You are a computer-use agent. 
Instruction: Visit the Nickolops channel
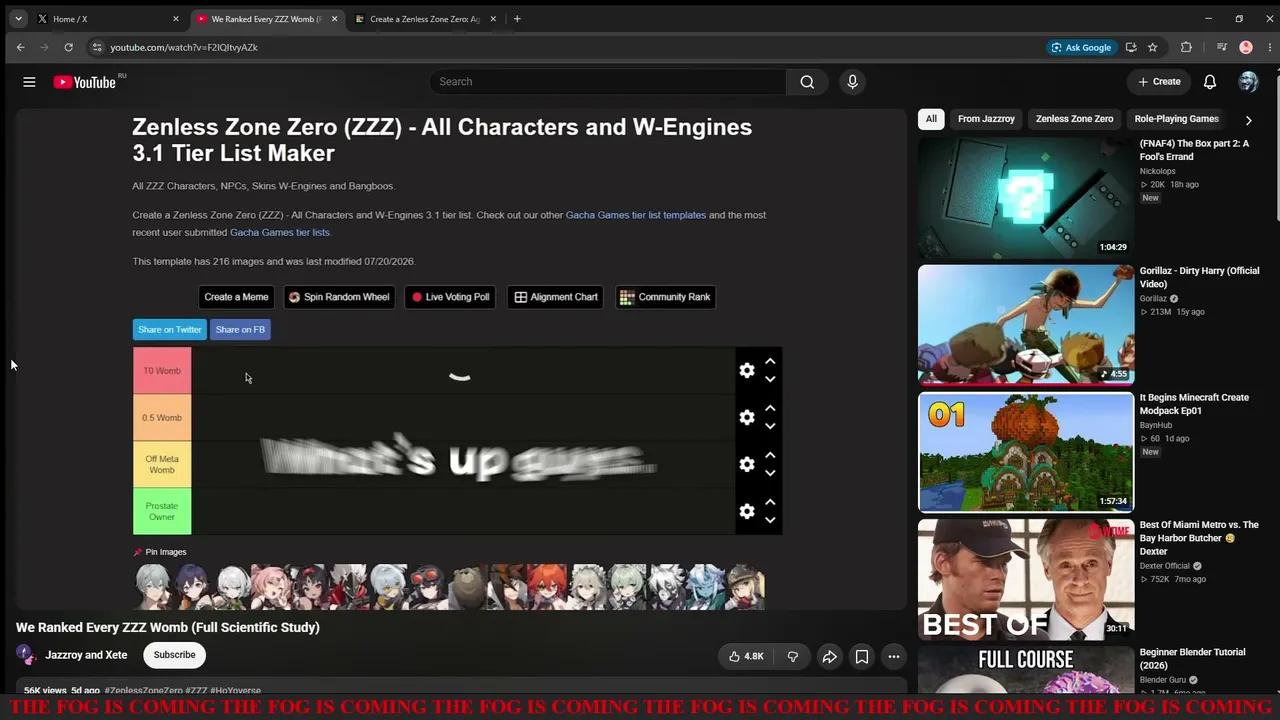[x=1158, y=171]
